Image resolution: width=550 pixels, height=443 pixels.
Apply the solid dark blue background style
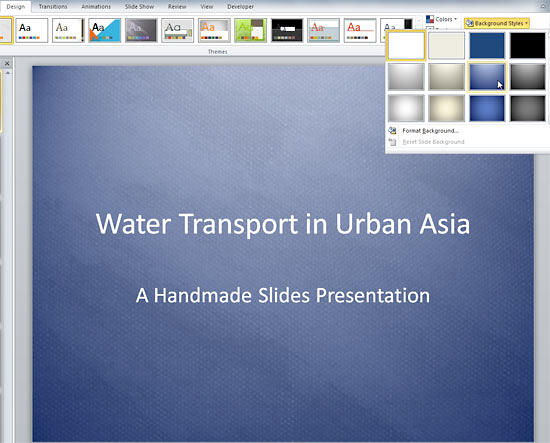coord(487,46)
